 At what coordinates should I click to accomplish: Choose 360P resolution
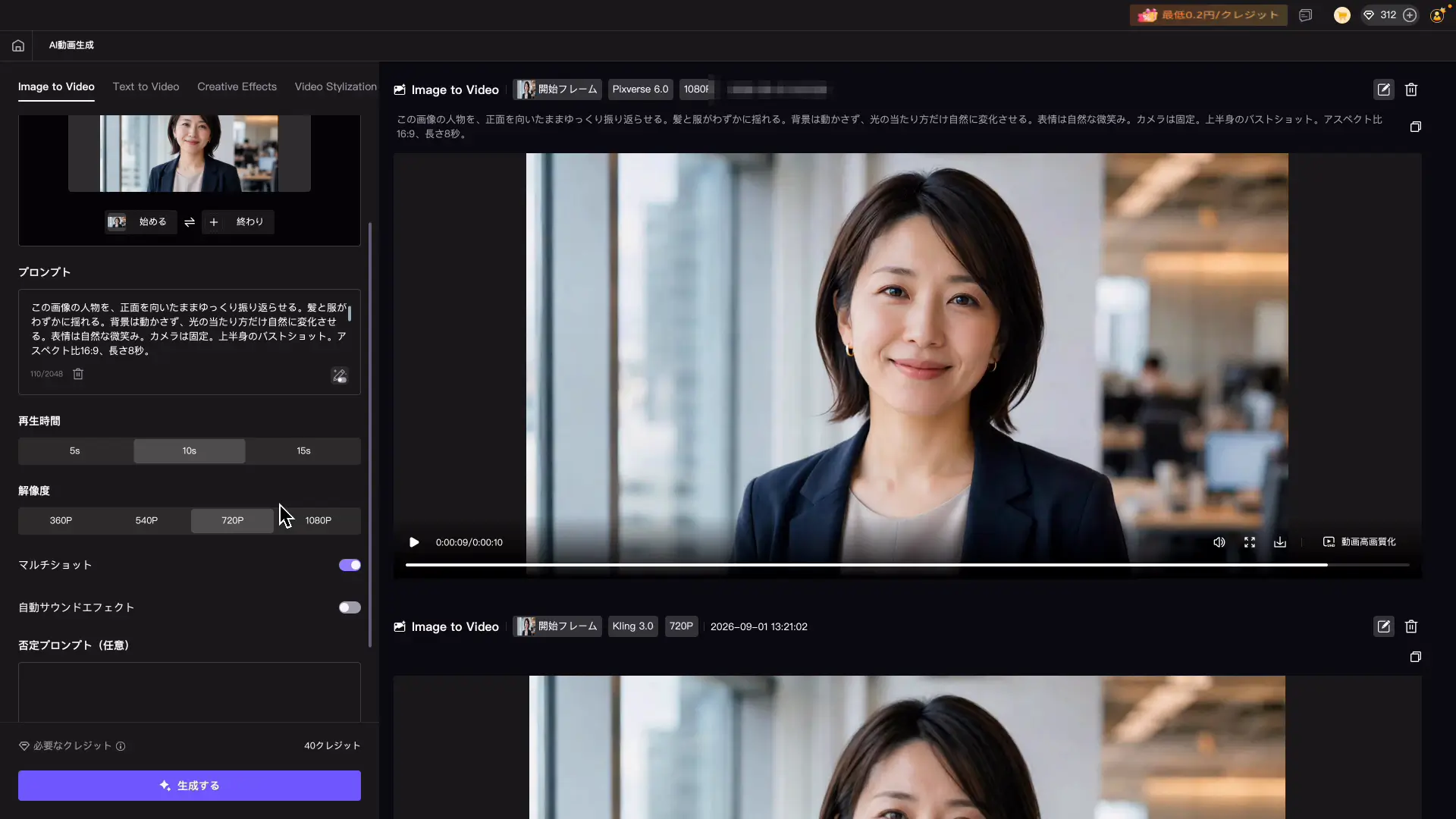(61, 521)
